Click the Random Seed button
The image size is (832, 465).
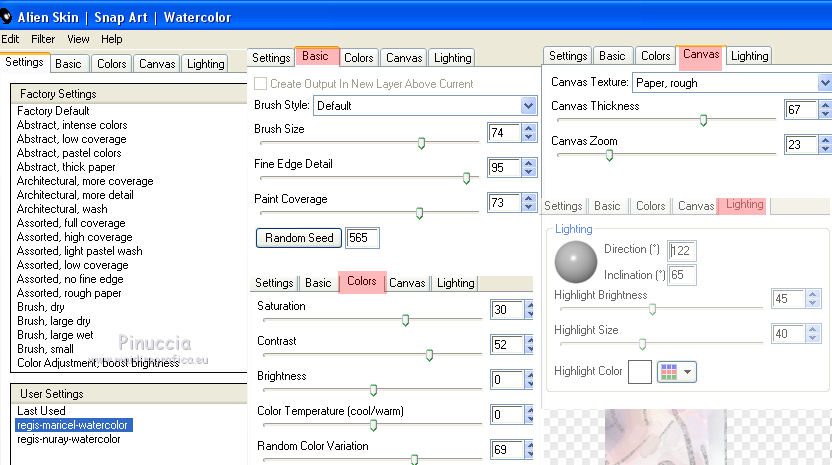(299, 238)
